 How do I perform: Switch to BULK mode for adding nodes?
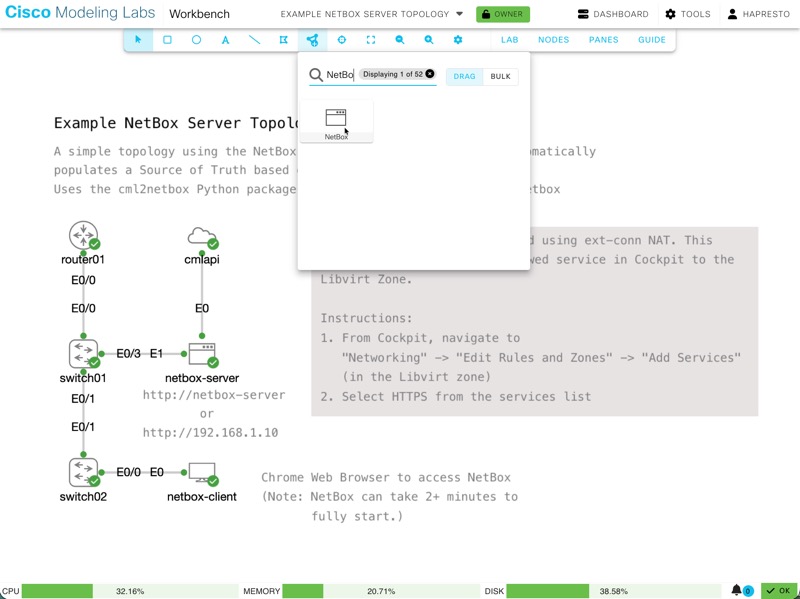coord(499,75)
